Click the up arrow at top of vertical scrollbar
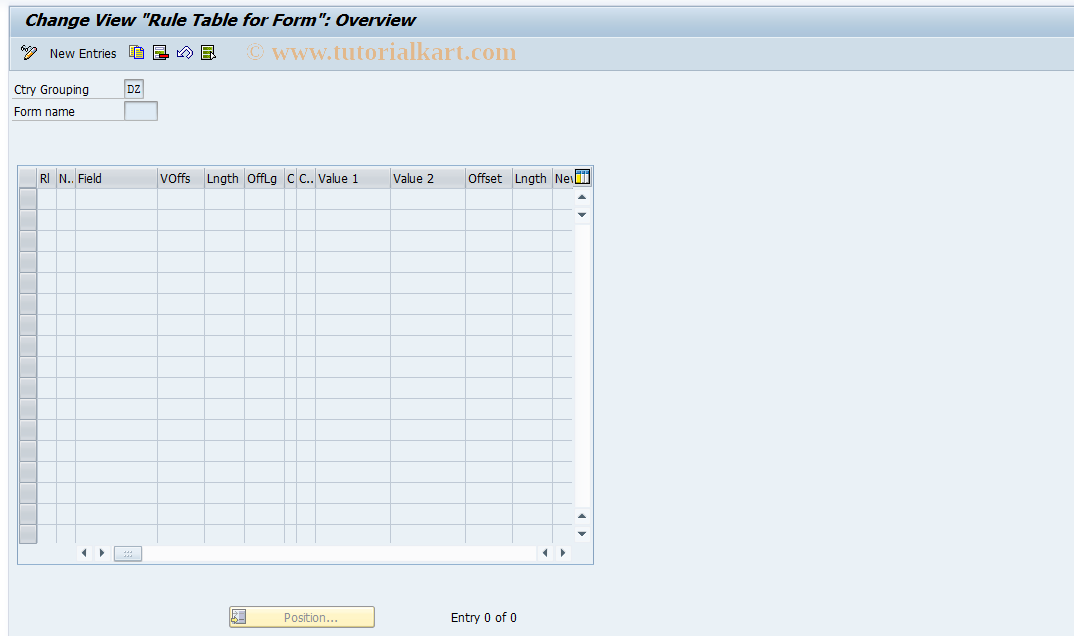 point(582,197)
